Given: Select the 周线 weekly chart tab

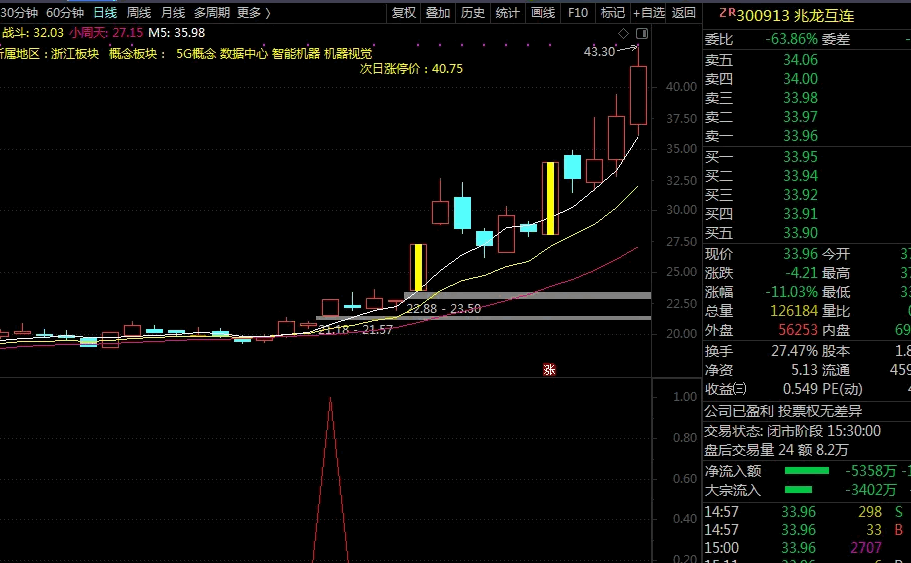Looking at the screenshot, I should tap(139, 12).
